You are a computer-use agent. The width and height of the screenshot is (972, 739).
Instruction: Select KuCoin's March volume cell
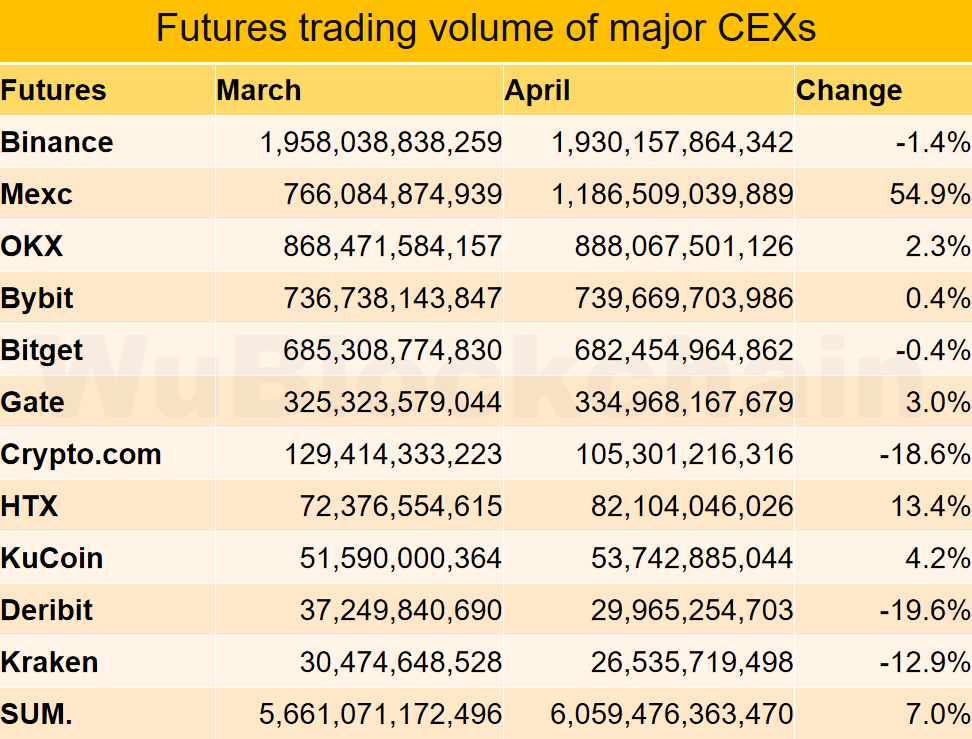[400, 558]
